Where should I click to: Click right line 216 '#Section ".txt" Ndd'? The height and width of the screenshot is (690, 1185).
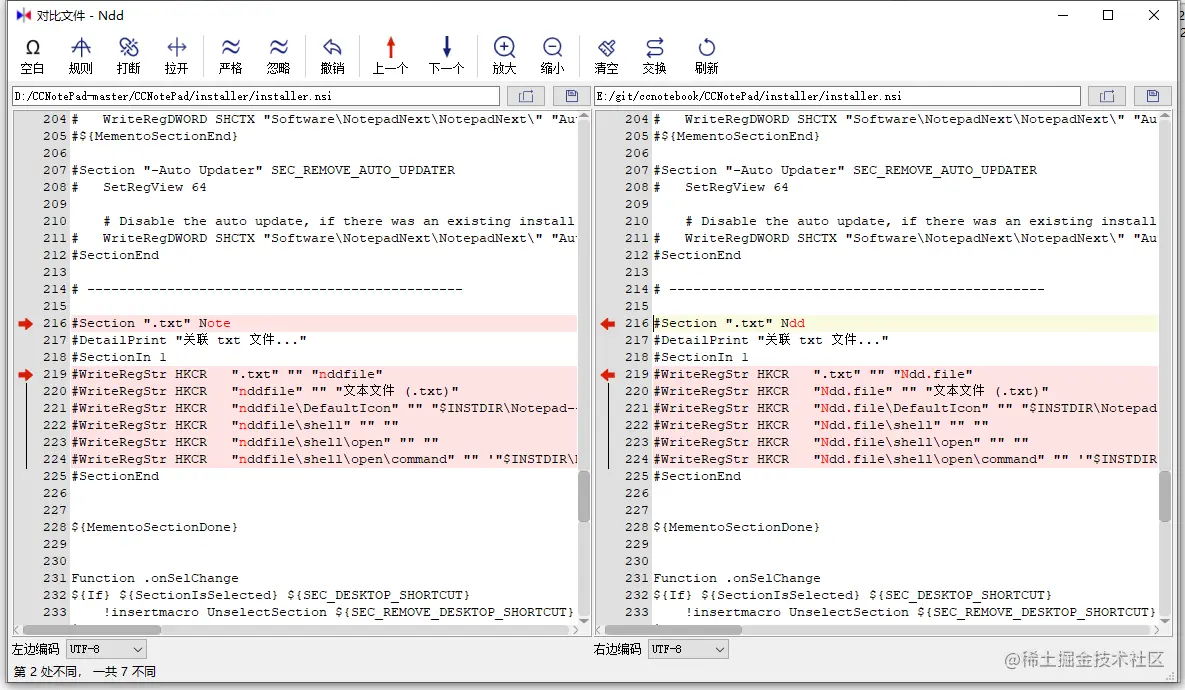click(x=729, y=323)
